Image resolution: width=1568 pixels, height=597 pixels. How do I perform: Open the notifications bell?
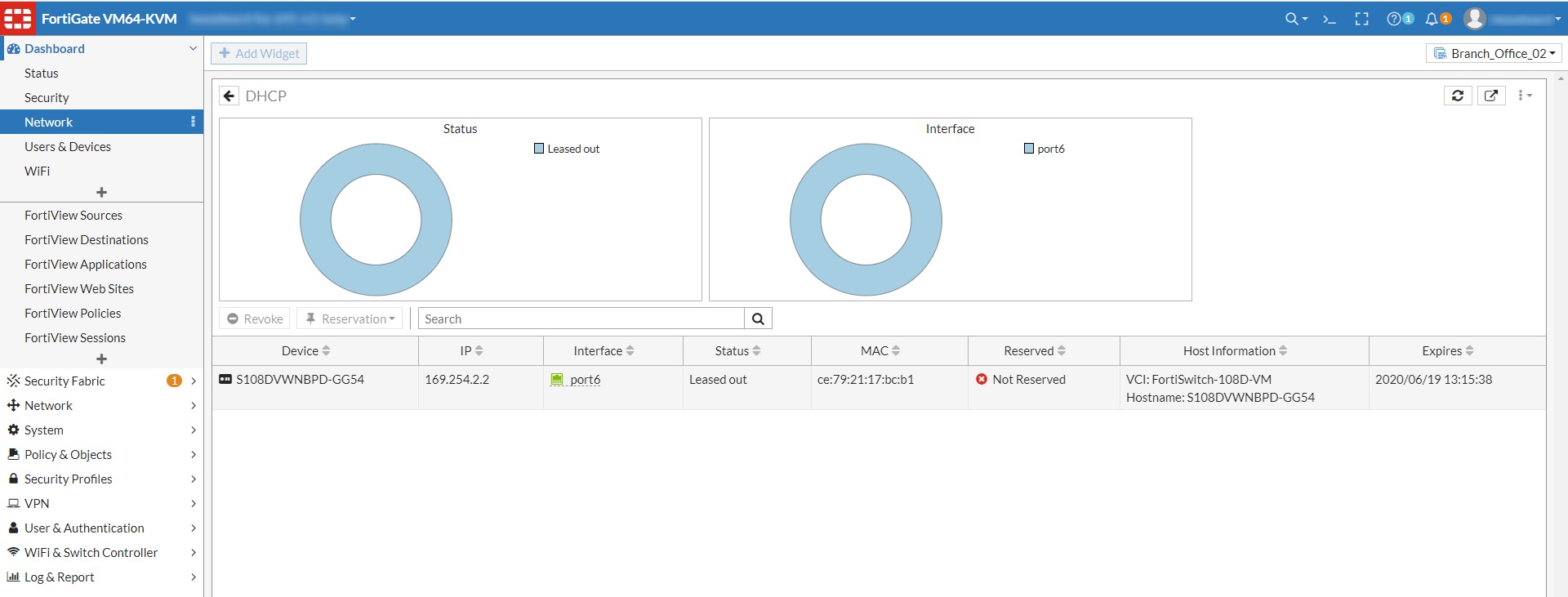pyautogui.click(x=1432, y=19)
